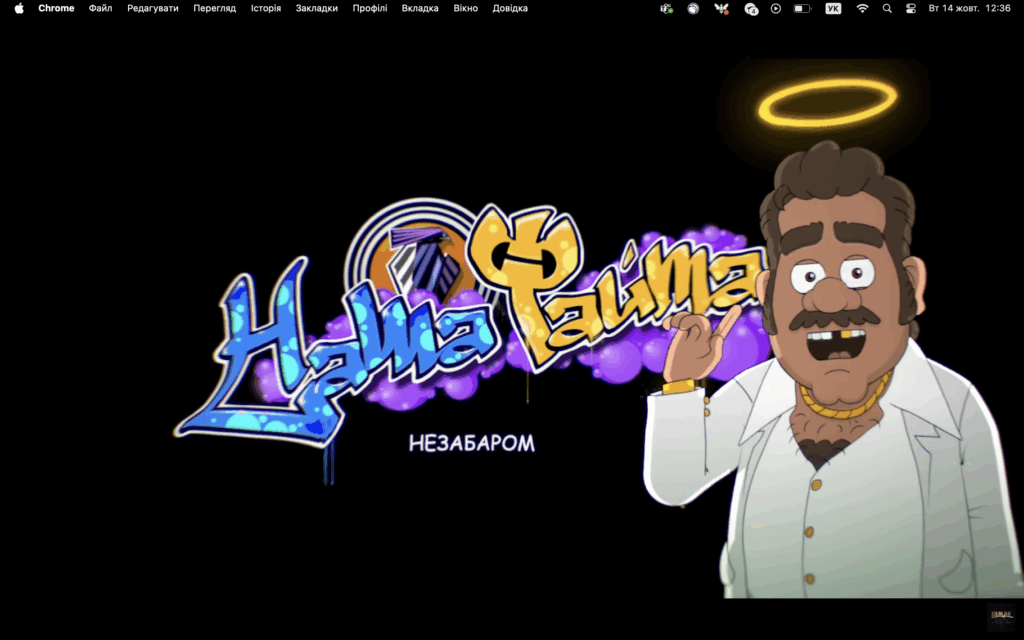Select the Профілі menu
Screen dimensions: 1024x640
click(x=370, y=8)
